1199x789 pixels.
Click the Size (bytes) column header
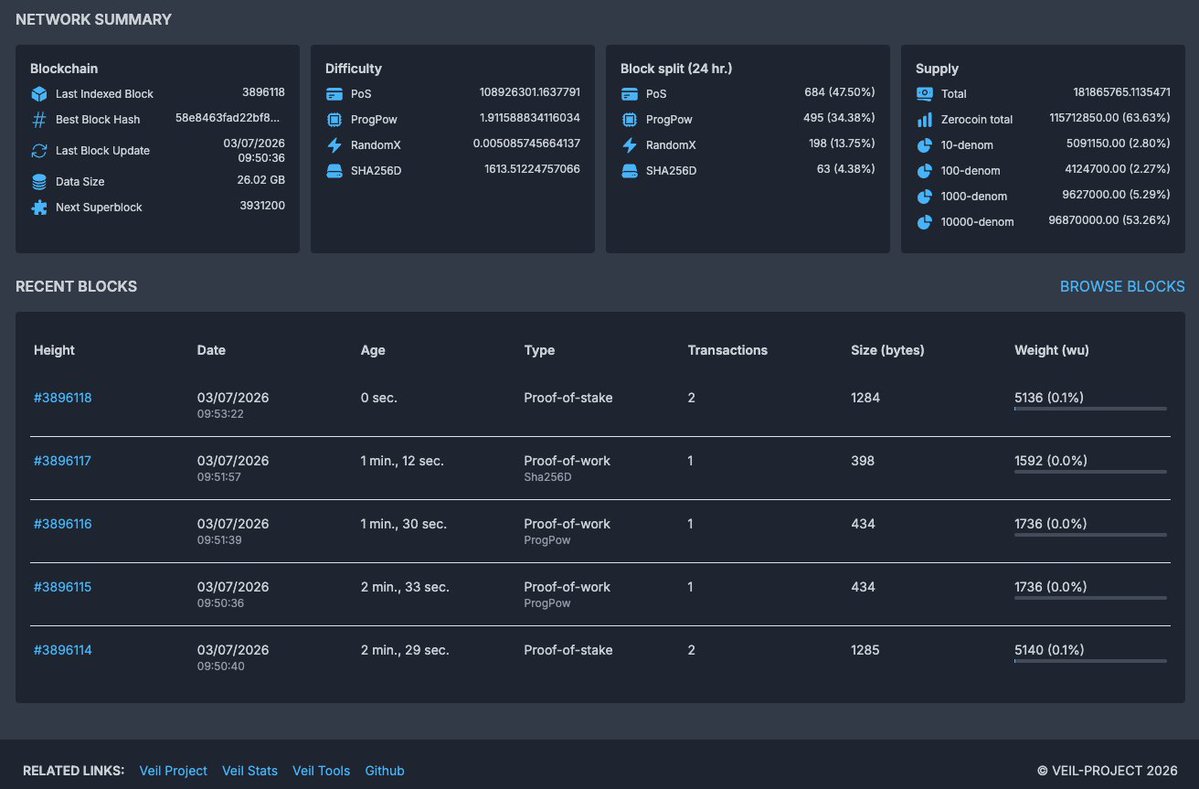tap(888, 350)
